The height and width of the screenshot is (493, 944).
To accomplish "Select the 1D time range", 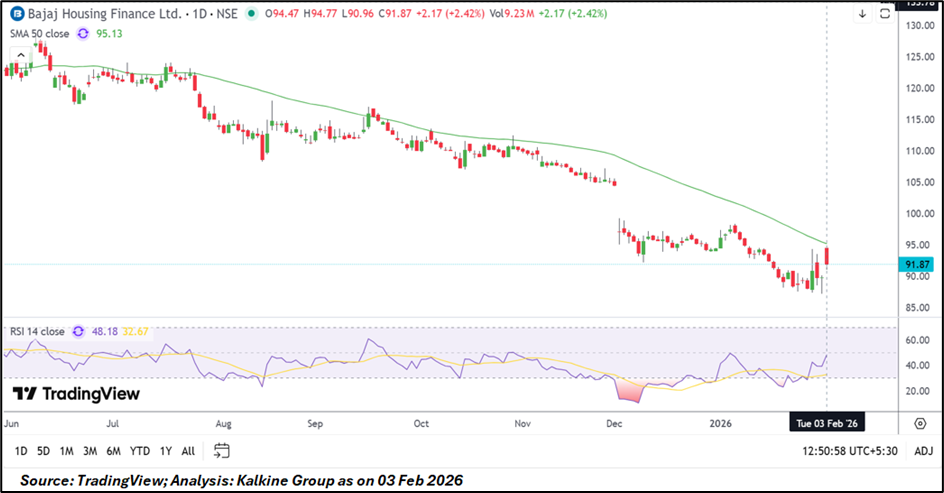I will 21,451.
